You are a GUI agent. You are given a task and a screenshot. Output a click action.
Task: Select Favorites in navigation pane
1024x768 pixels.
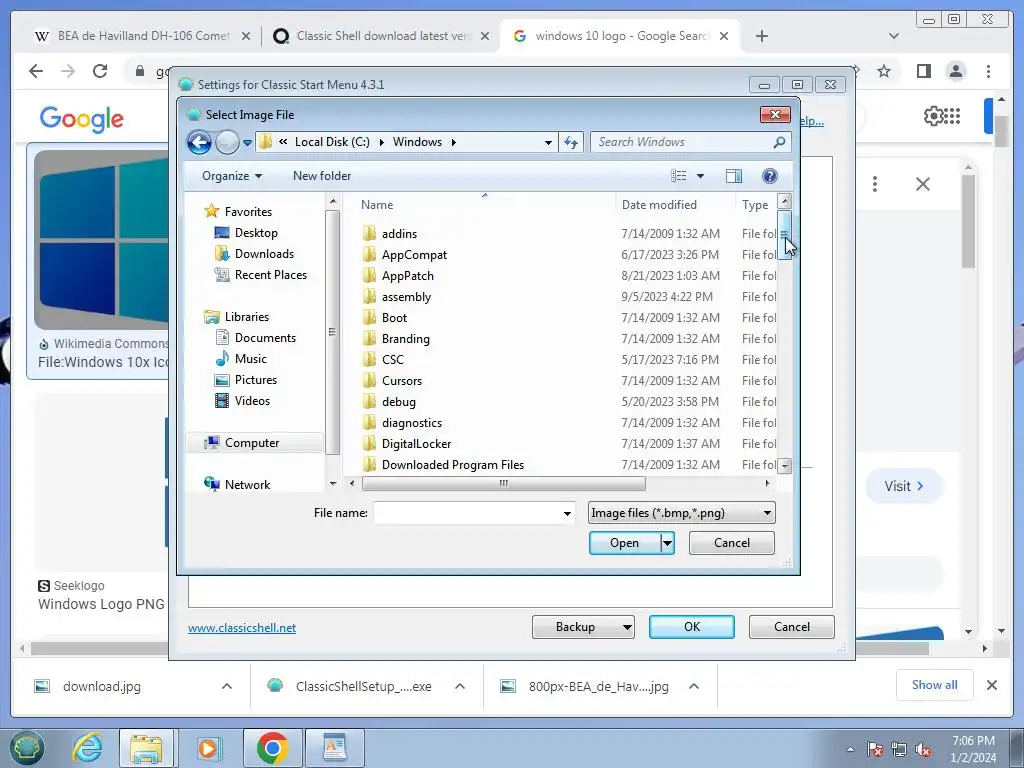(248, 212)
